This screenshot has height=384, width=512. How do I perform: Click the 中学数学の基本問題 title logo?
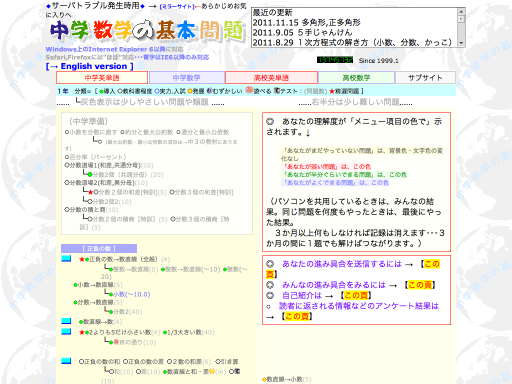point(147,31)
